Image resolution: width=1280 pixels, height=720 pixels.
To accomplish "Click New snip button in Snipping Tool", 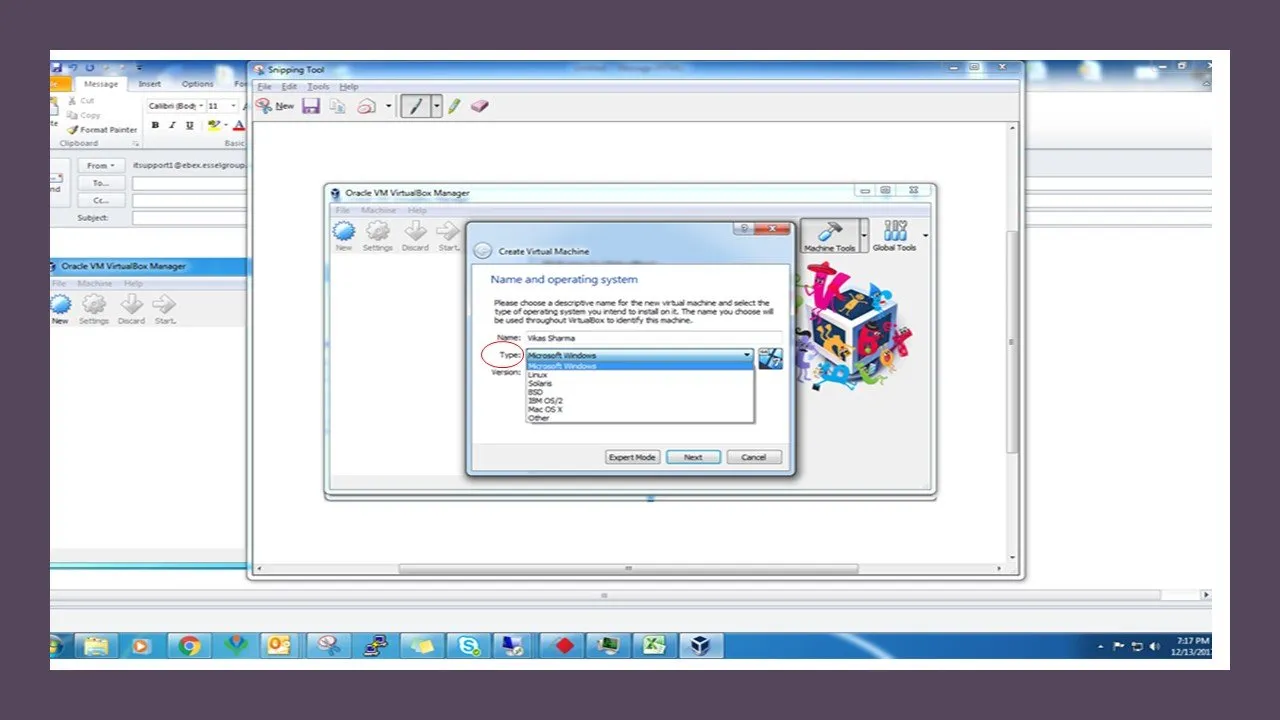I will click(275, 105).
